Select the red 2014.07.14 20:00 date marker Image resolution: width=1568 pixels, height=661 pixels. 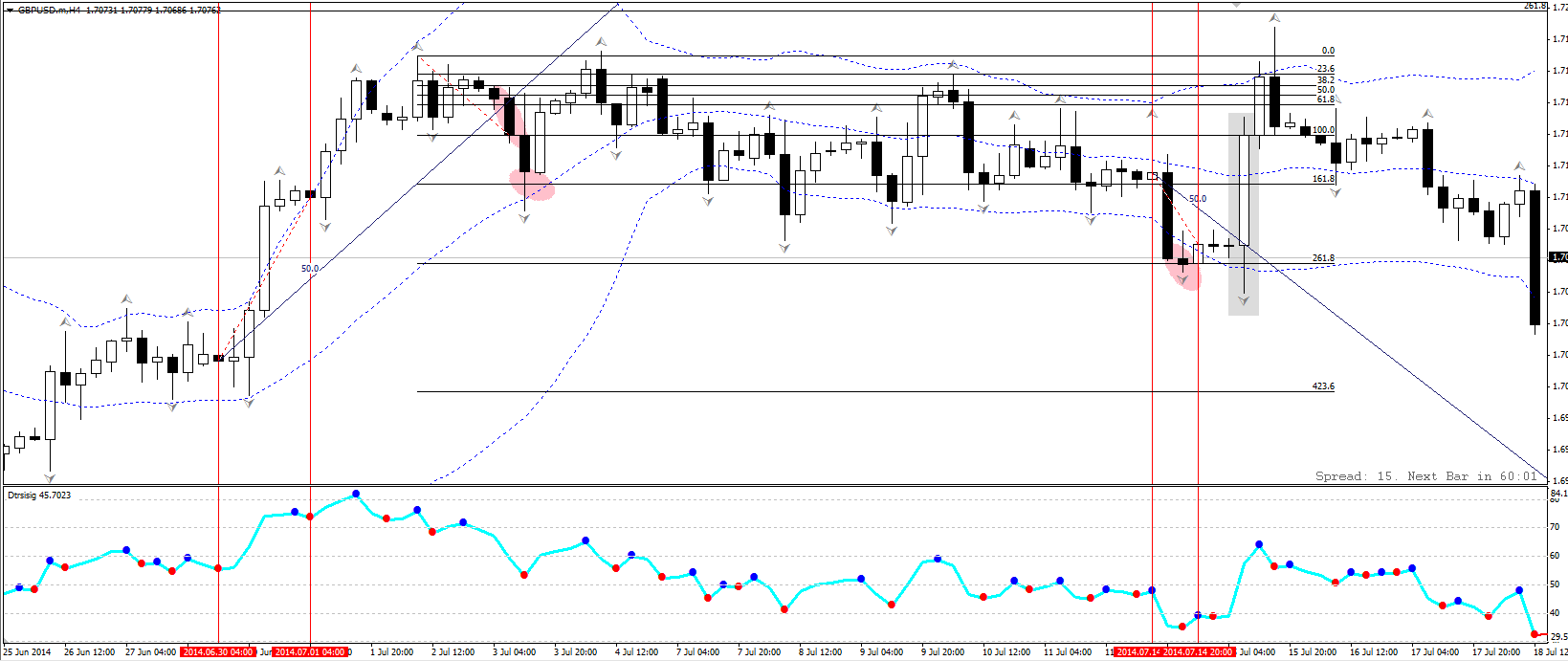pos(1198,652)
